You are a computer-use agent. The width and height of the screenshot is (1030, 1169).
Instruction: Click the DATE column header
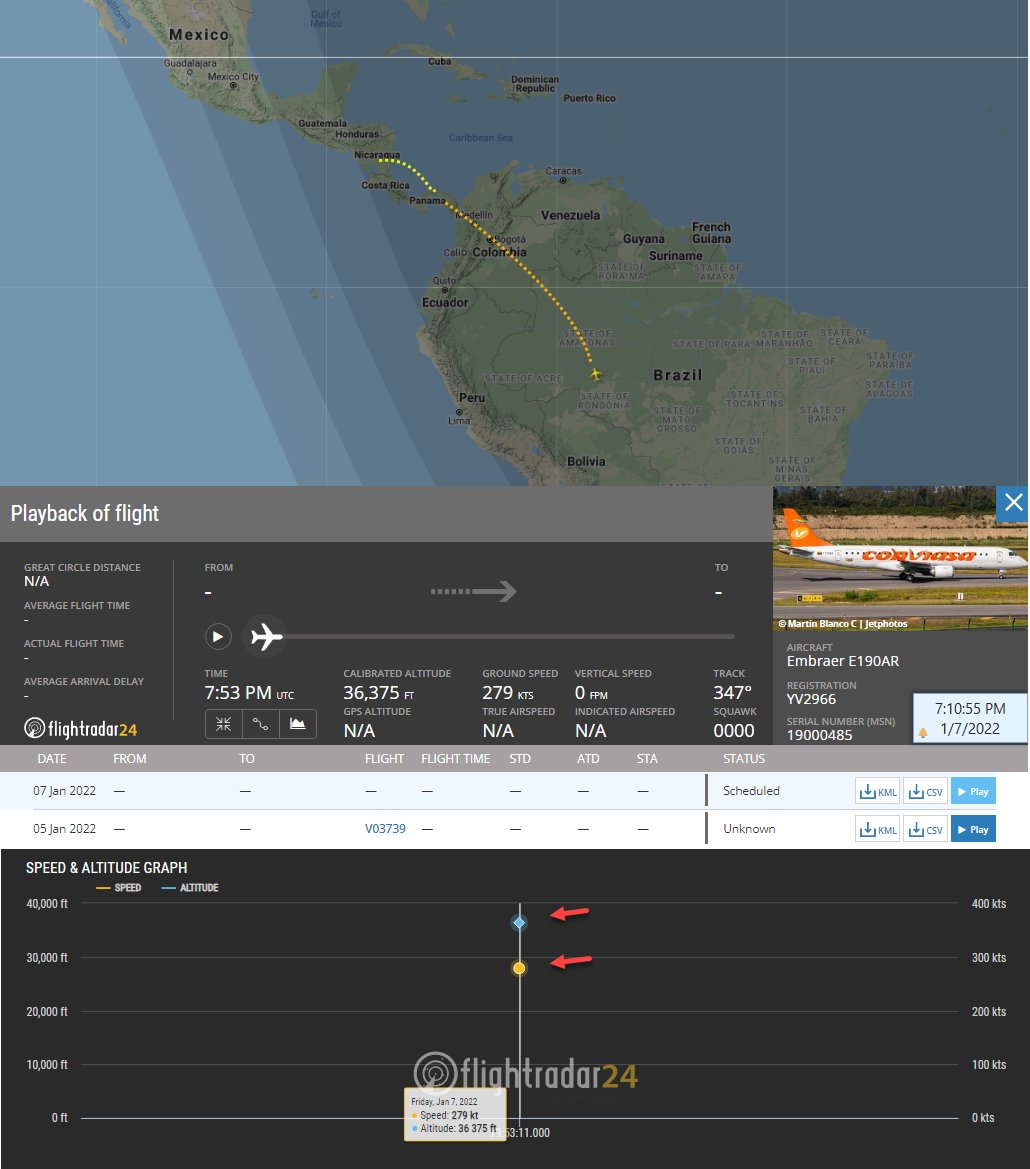(52, 758)
